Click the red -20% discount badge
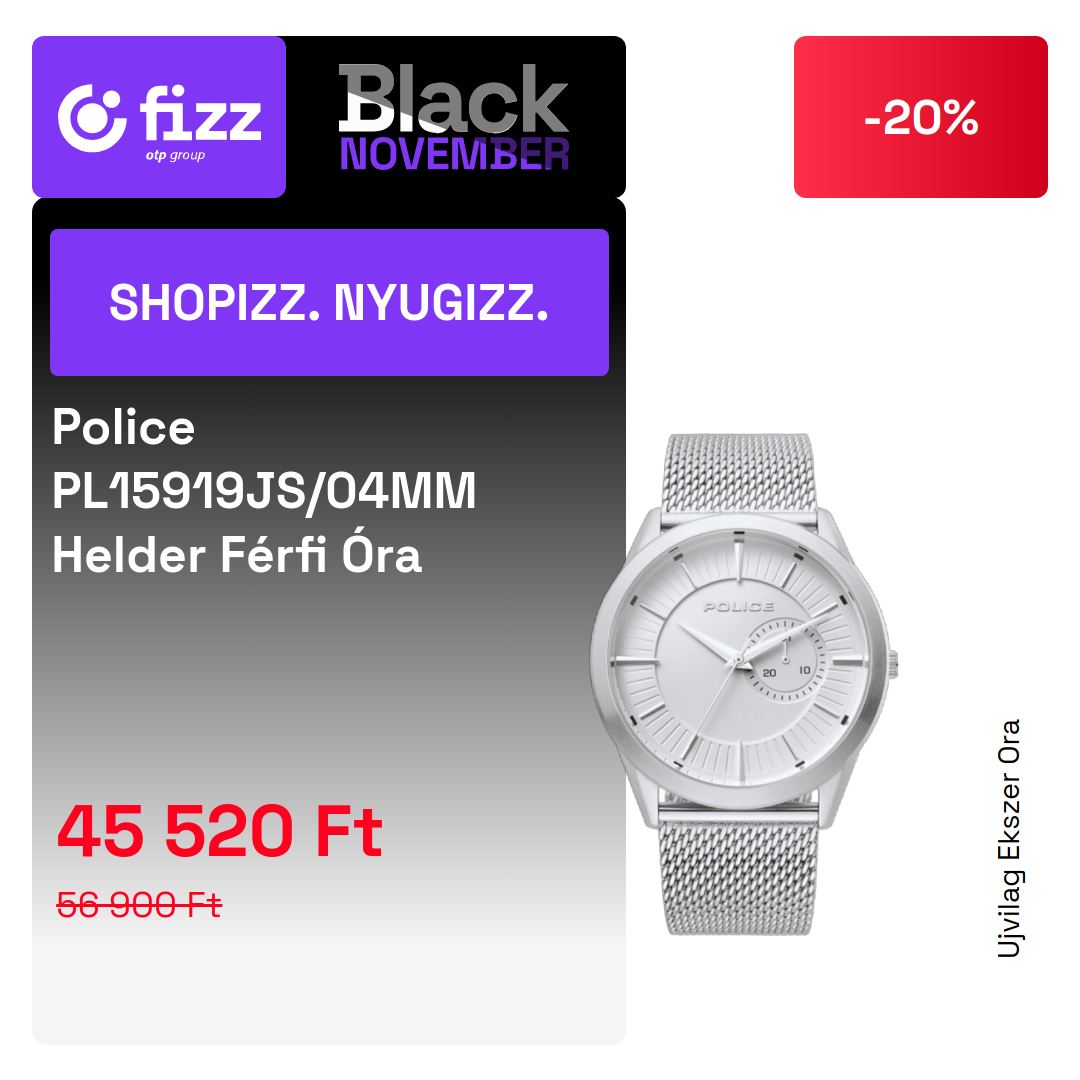 [x=920, y=117]
